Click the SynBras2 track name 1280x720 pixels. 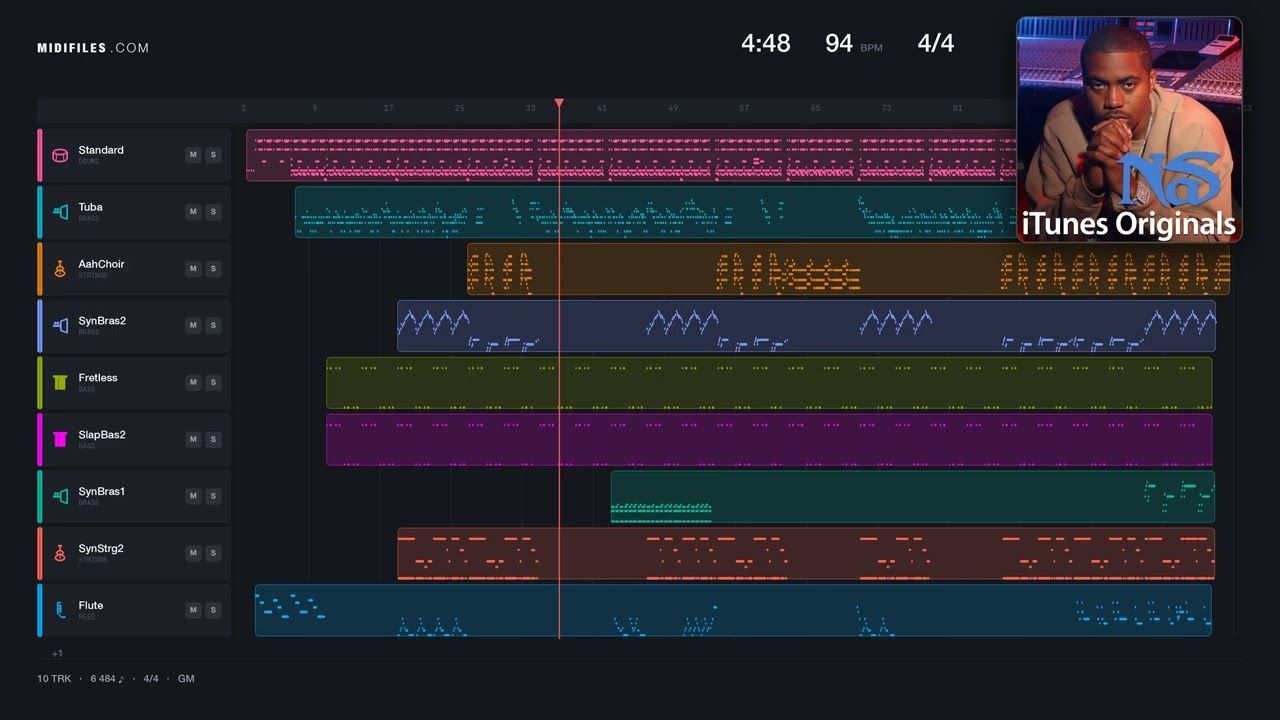pyautogui.click(x=102, y=321)
